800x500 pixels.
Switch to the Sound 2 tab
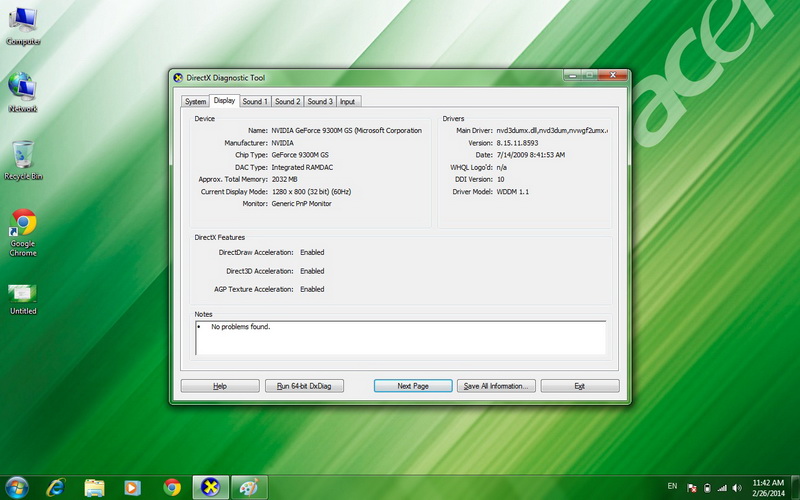pos(288,102)
